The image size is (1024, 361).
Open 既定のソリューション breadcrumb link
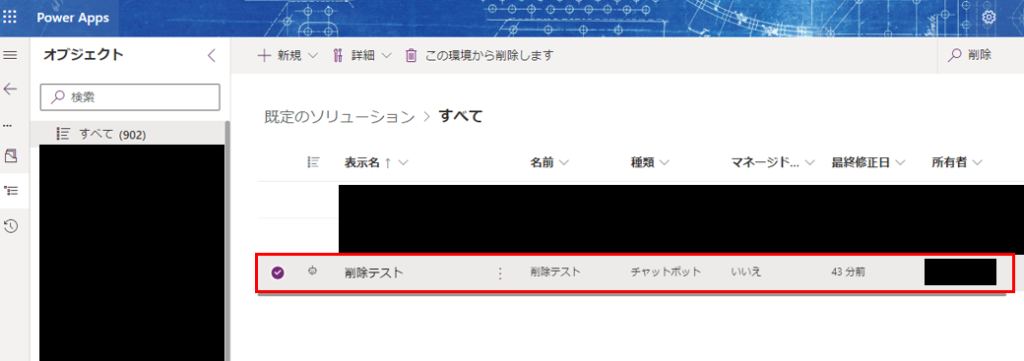[x=340, y=117]
